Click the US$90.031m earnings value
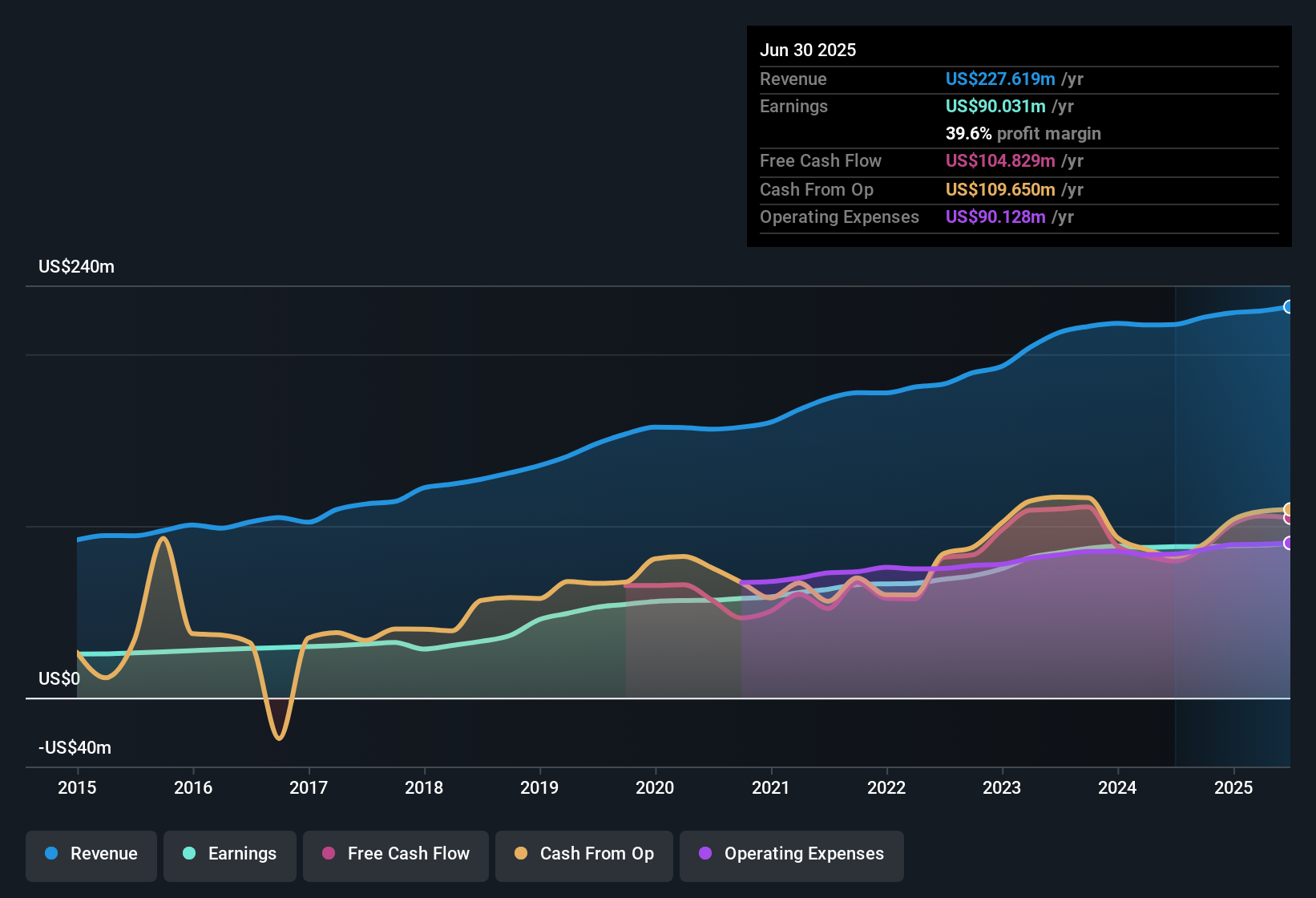 click(x=995, y=106)
